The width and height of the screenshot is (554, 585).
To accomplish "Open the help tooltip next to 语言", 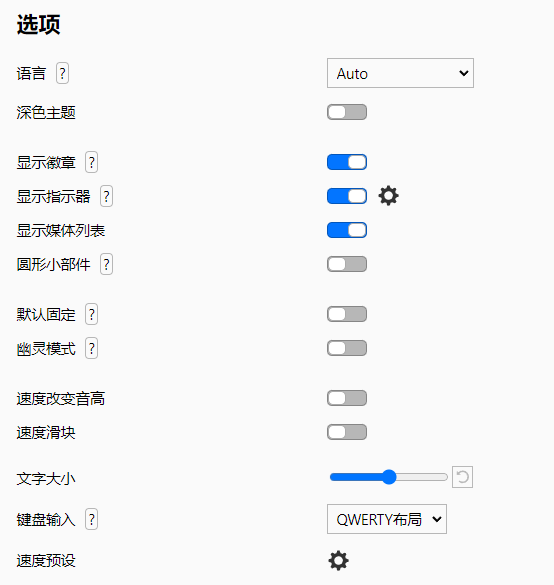I will 62,73.
